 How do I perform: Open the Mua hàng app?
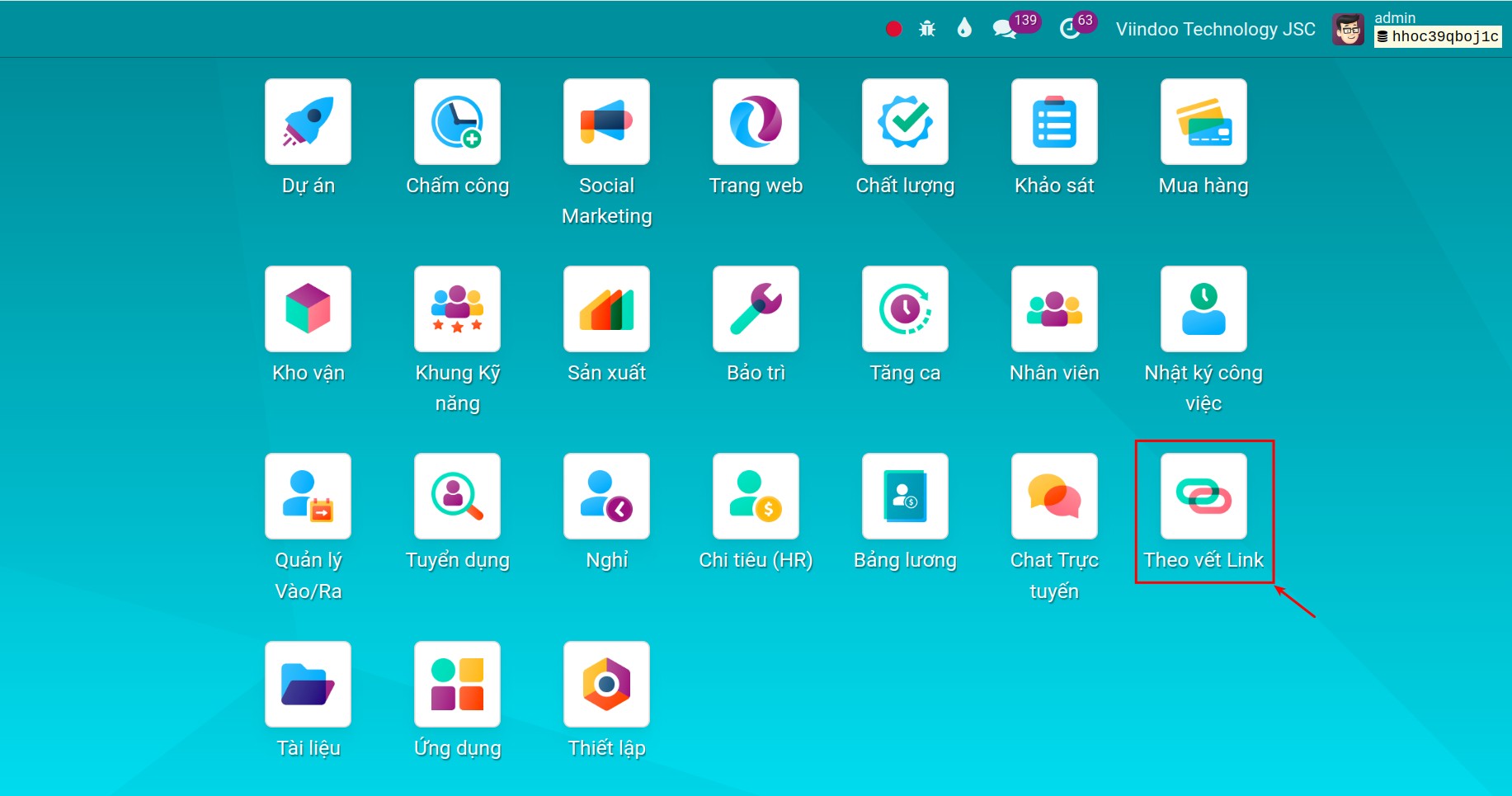pyautogui.click(x=1203, y=122)
